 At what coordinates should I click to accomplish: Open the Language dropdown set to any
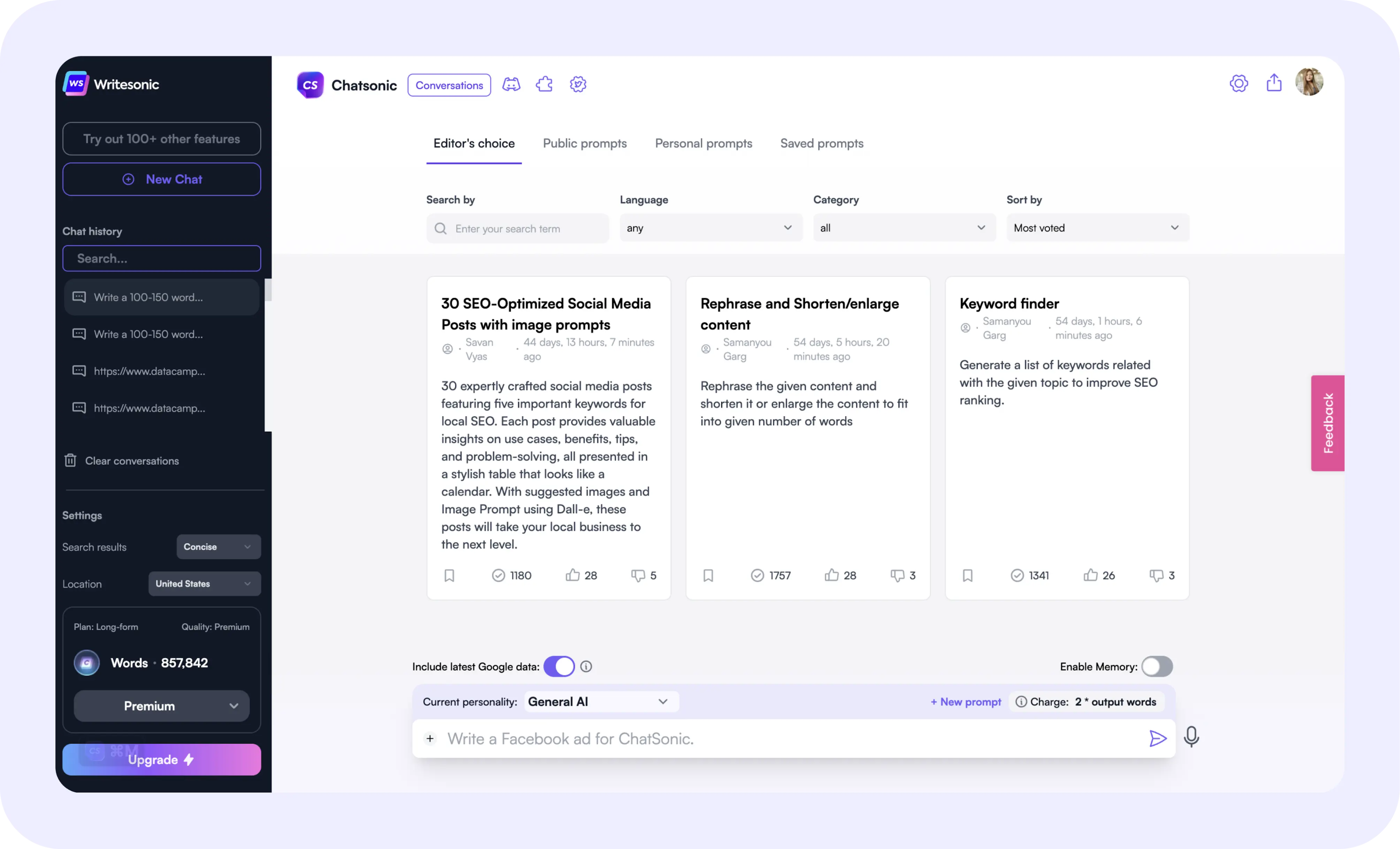(710, 228)
